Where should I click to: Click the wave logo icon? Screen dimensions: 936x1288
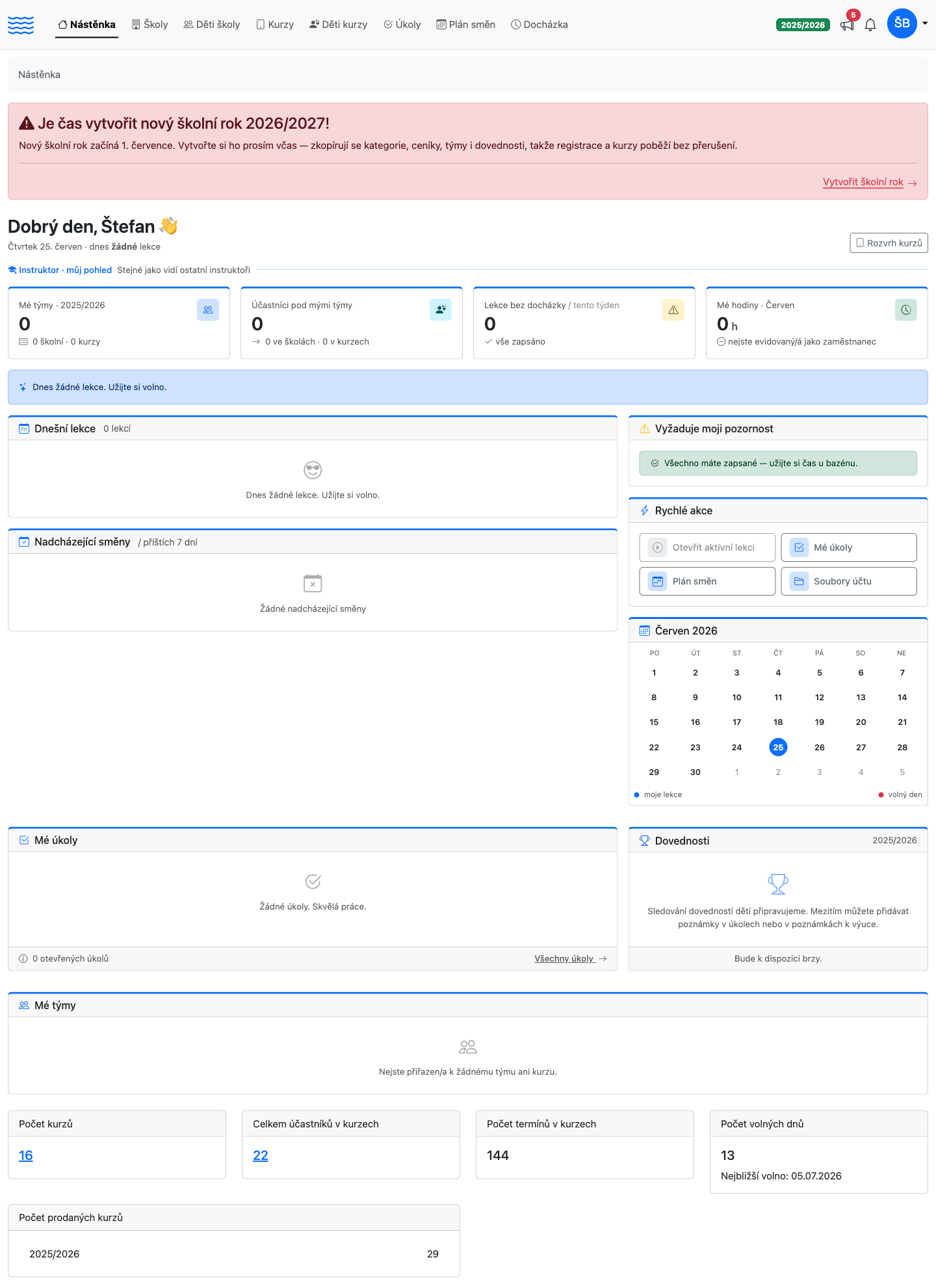[21, 25]
